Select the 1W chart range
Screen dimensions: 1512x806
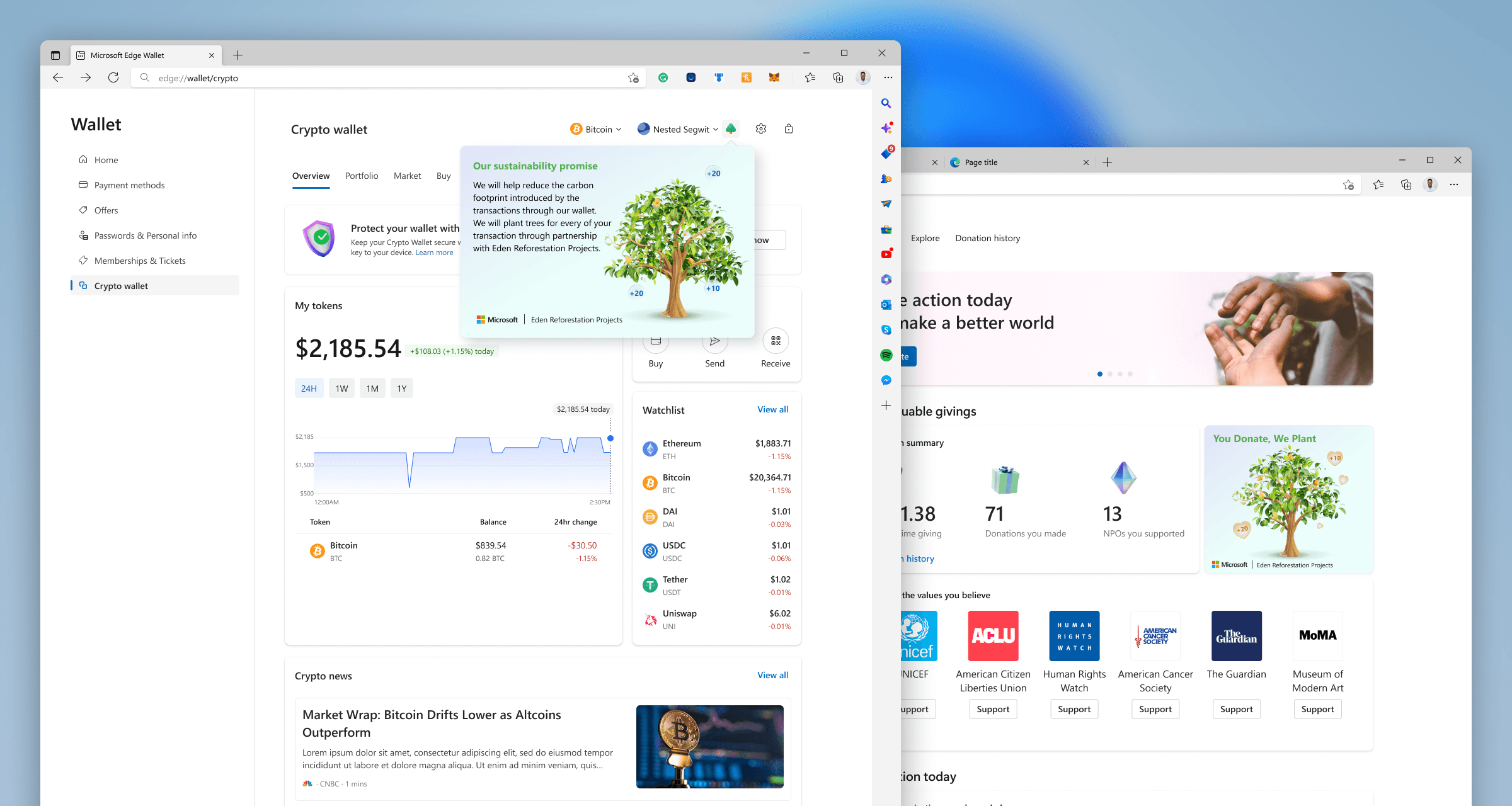coord(341,389)
